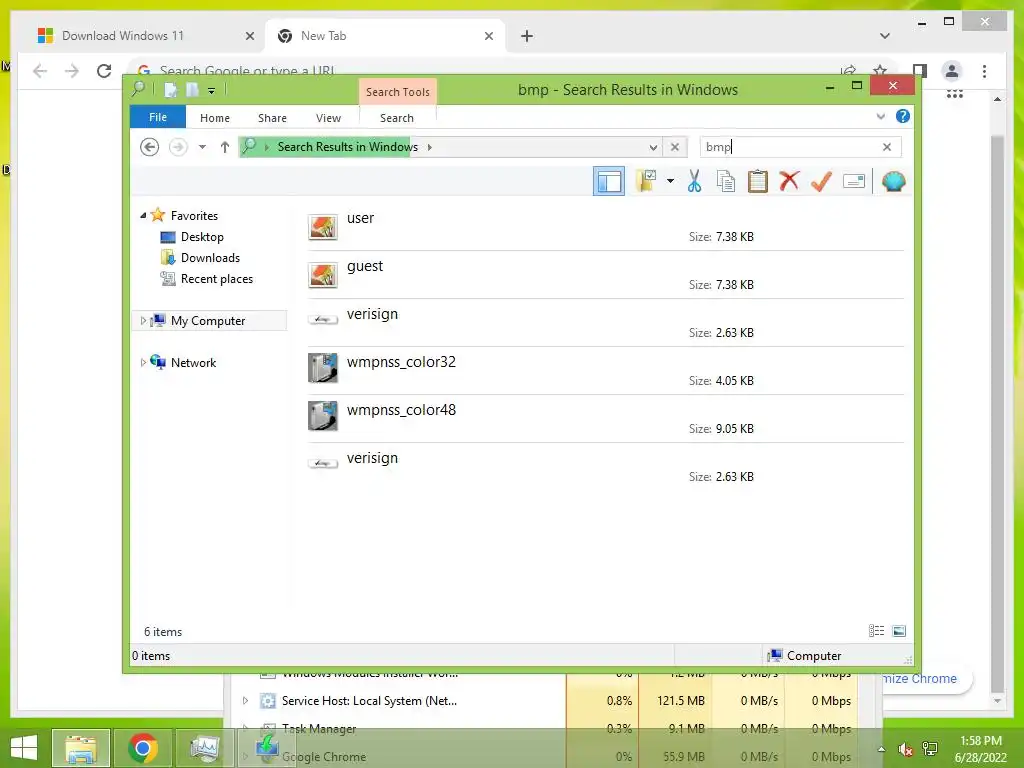Select the wmpnss_color32 result
This screenshot has width=1024, height=768.
(x=605, y=371)
